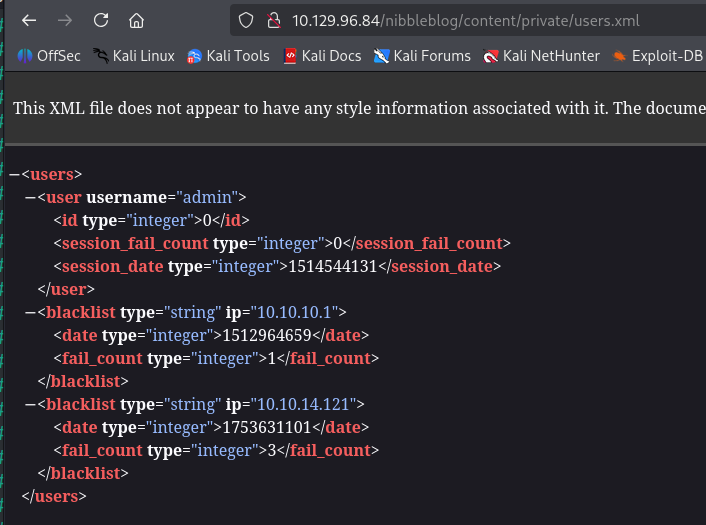Screen dimensions: 706x525
Task: Go back to the previous page
Action: (29, 20)
